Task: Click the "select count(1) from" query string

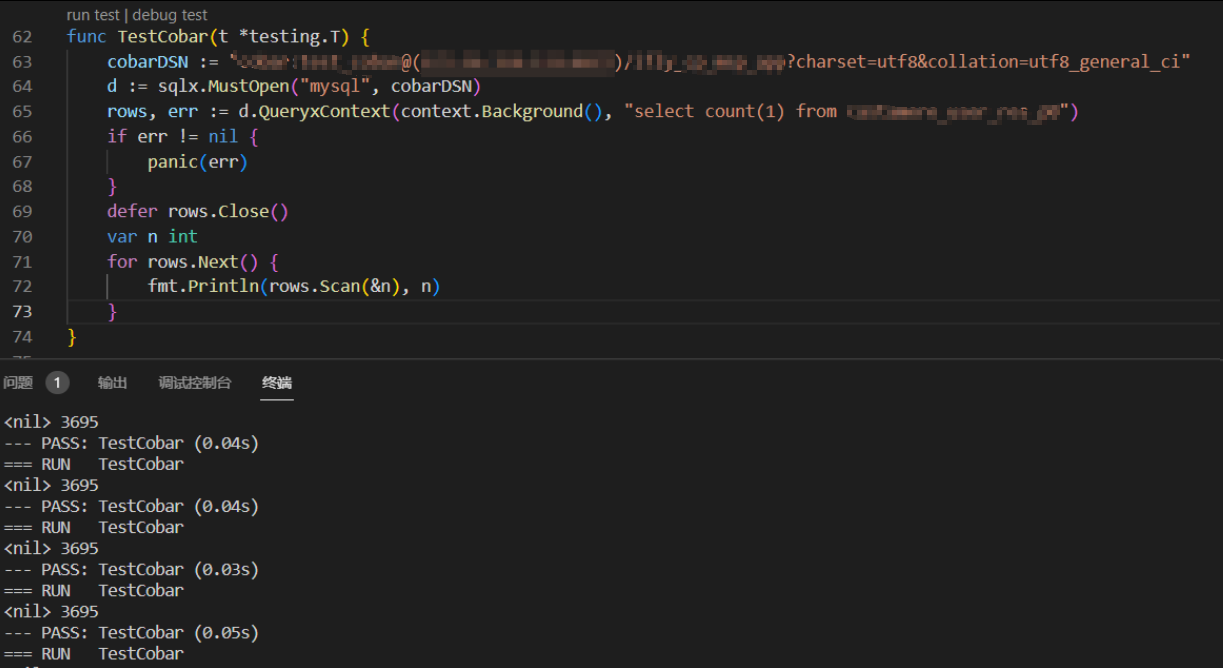Action: pyautogui.click(x=731, y=112)
